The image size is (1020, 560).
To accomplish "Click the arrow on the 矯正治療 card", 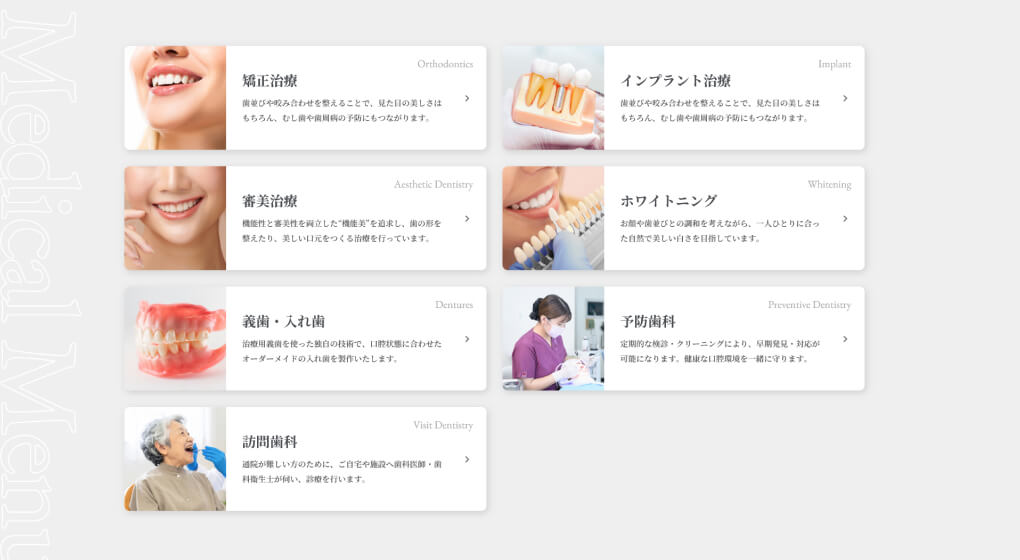I will (x=467, y=98).
